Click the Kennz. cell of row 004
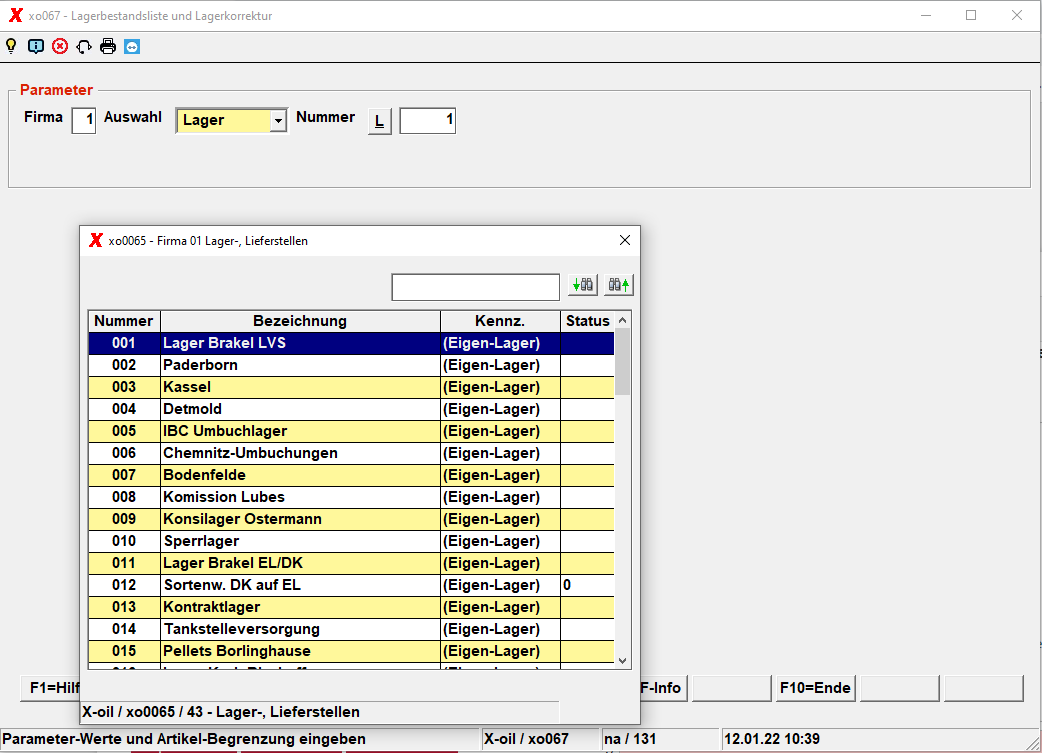The height and width of the screenshot is (753, 1042). click(500, 409)
